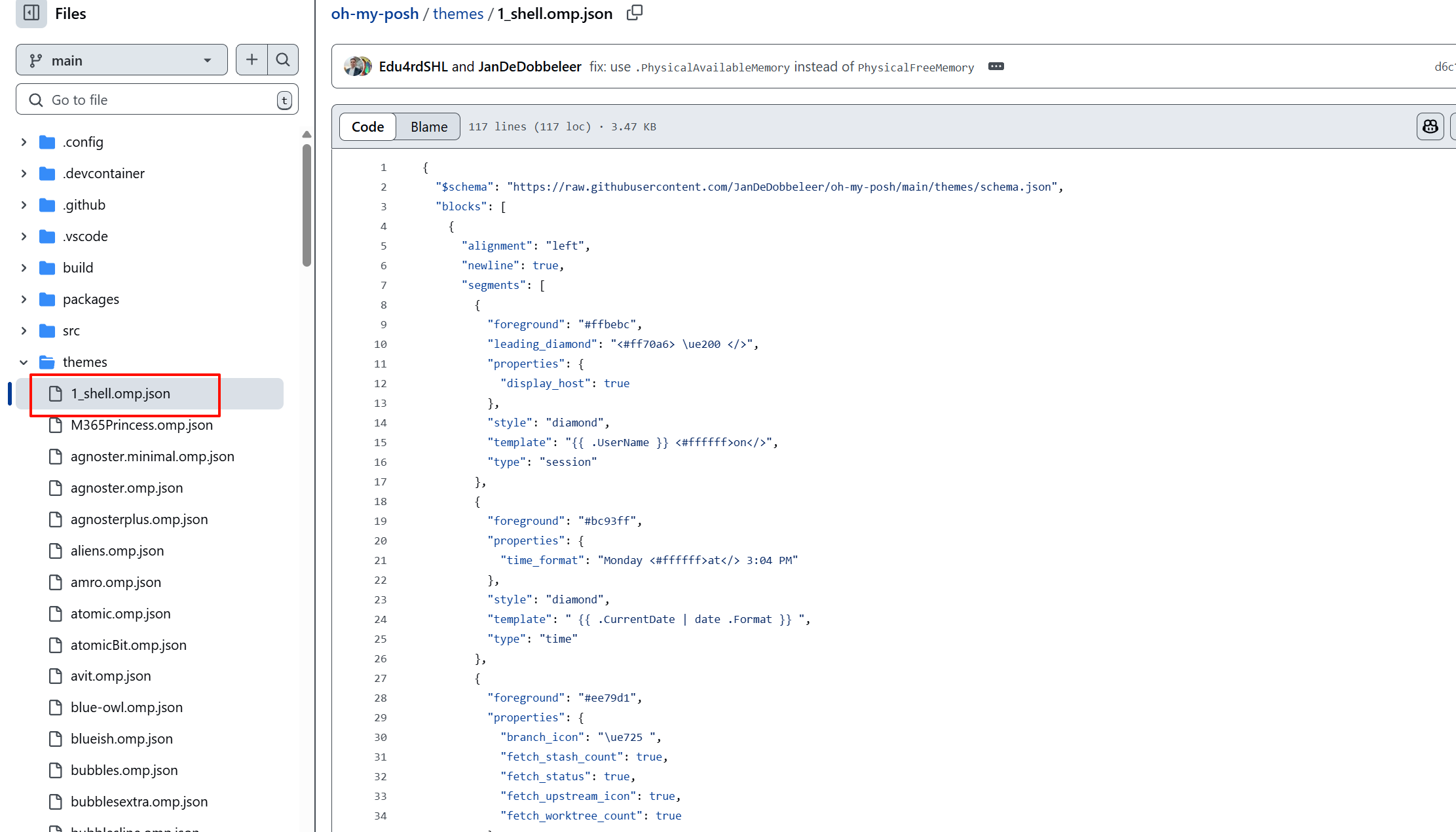Screen dimensions: 1456x832
Task: Click line number 10 in code
Action: pos(381,345)
